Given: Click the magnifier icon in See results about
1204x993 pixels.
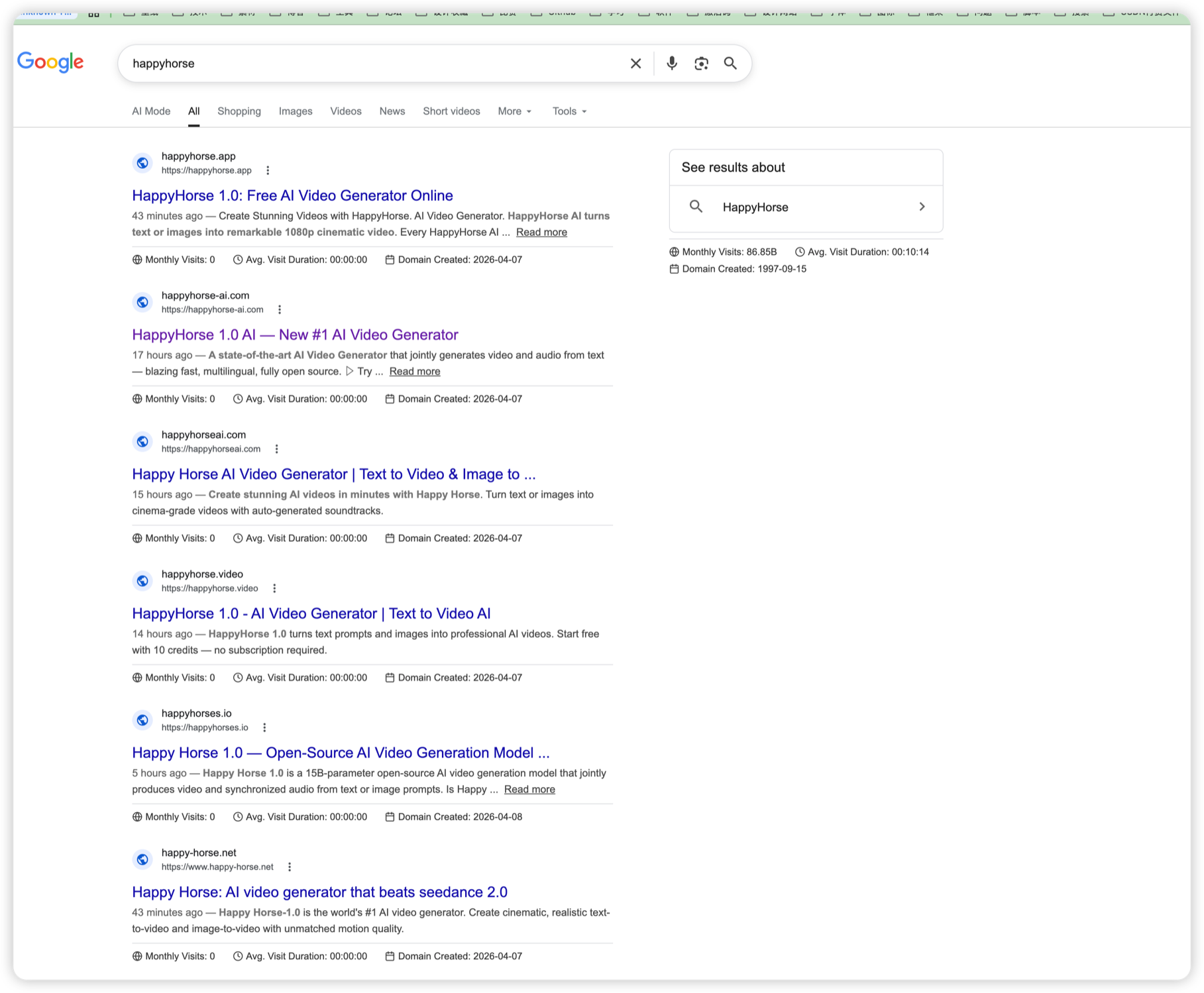Looking at the screenshot, I should [696, 207].
